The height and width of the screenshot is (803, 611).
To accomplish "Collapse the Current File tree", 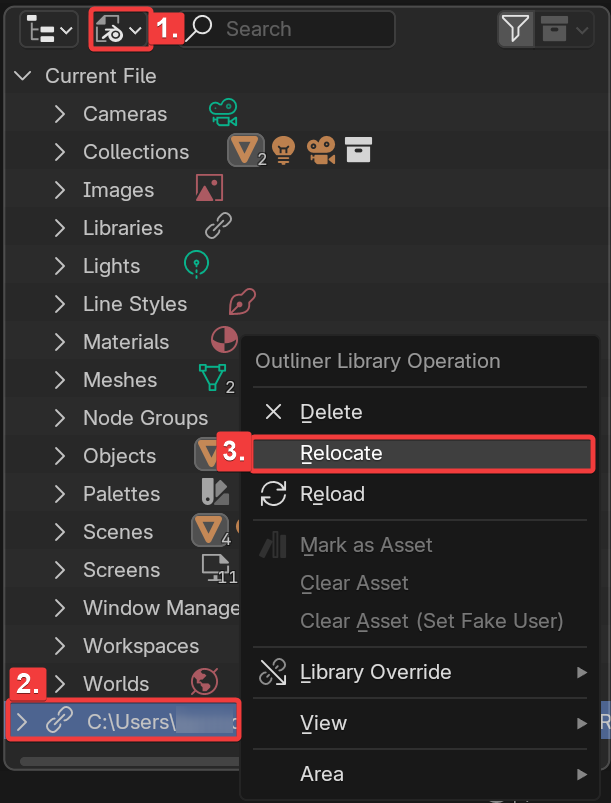I will click(x=23, y=76).
